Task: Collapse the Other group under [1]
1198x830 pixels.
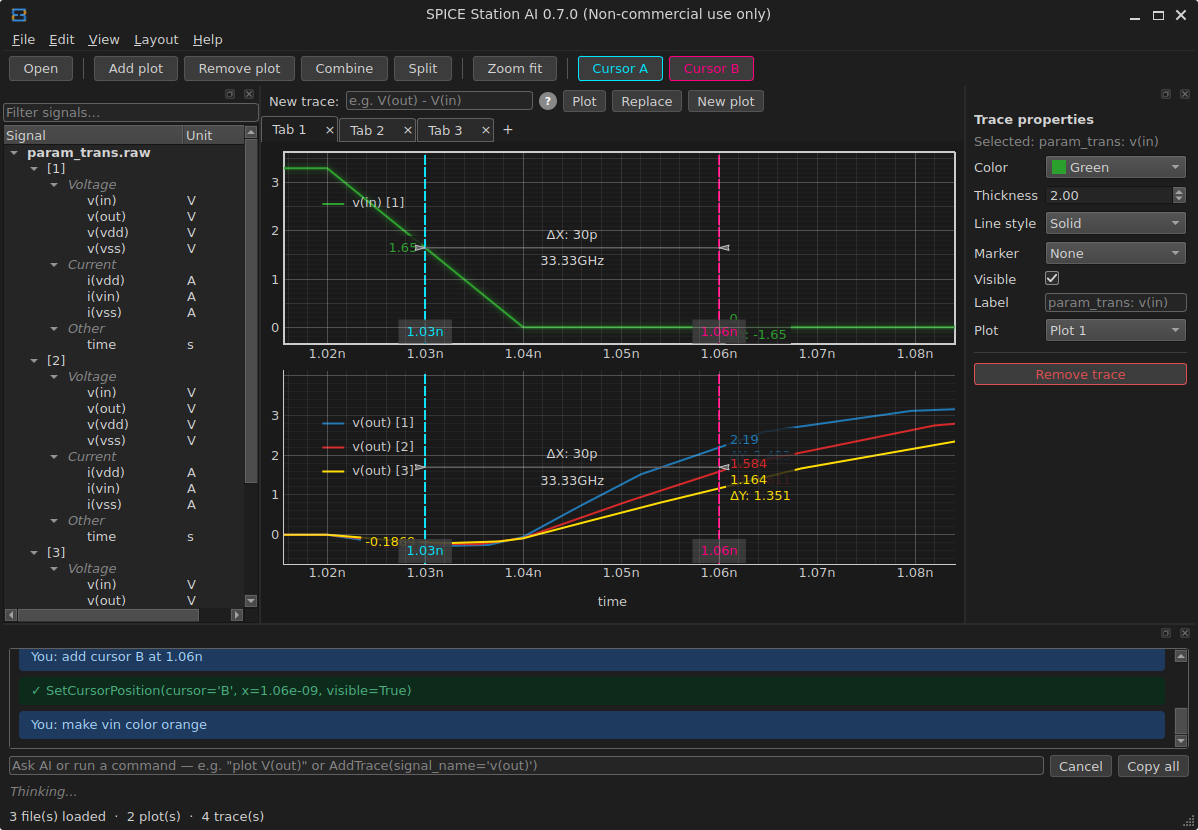Action: coord(53,329)
